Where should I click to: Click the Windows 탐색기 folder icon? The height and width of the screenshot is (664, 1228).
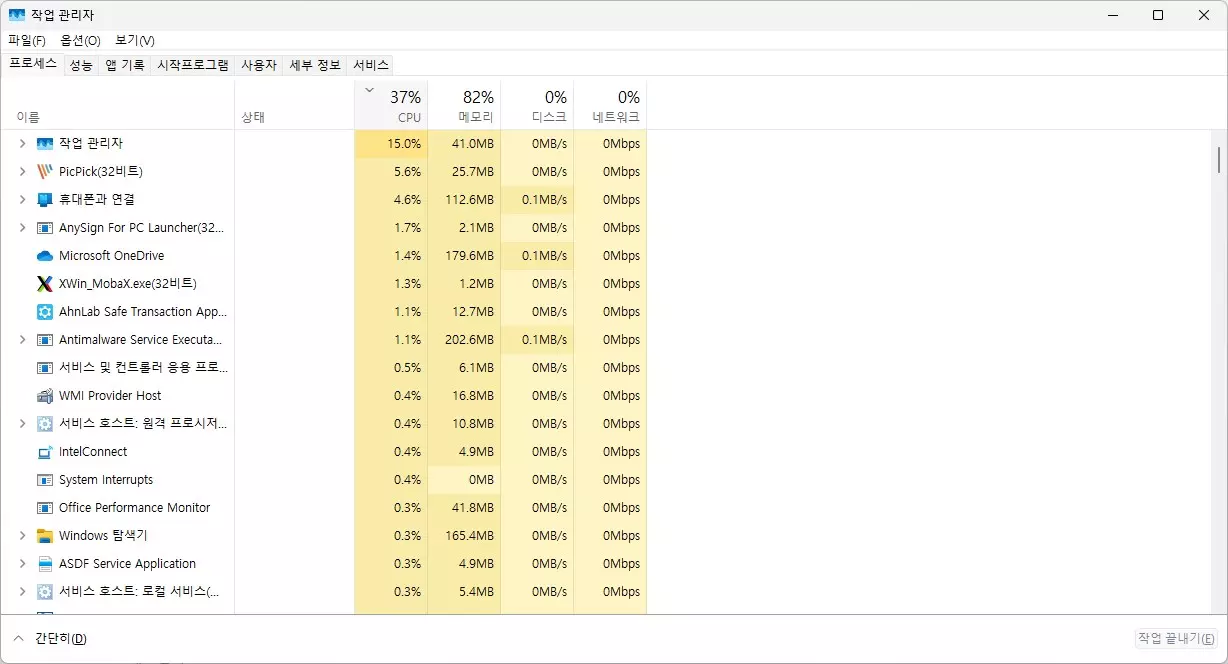coord(44,536)
